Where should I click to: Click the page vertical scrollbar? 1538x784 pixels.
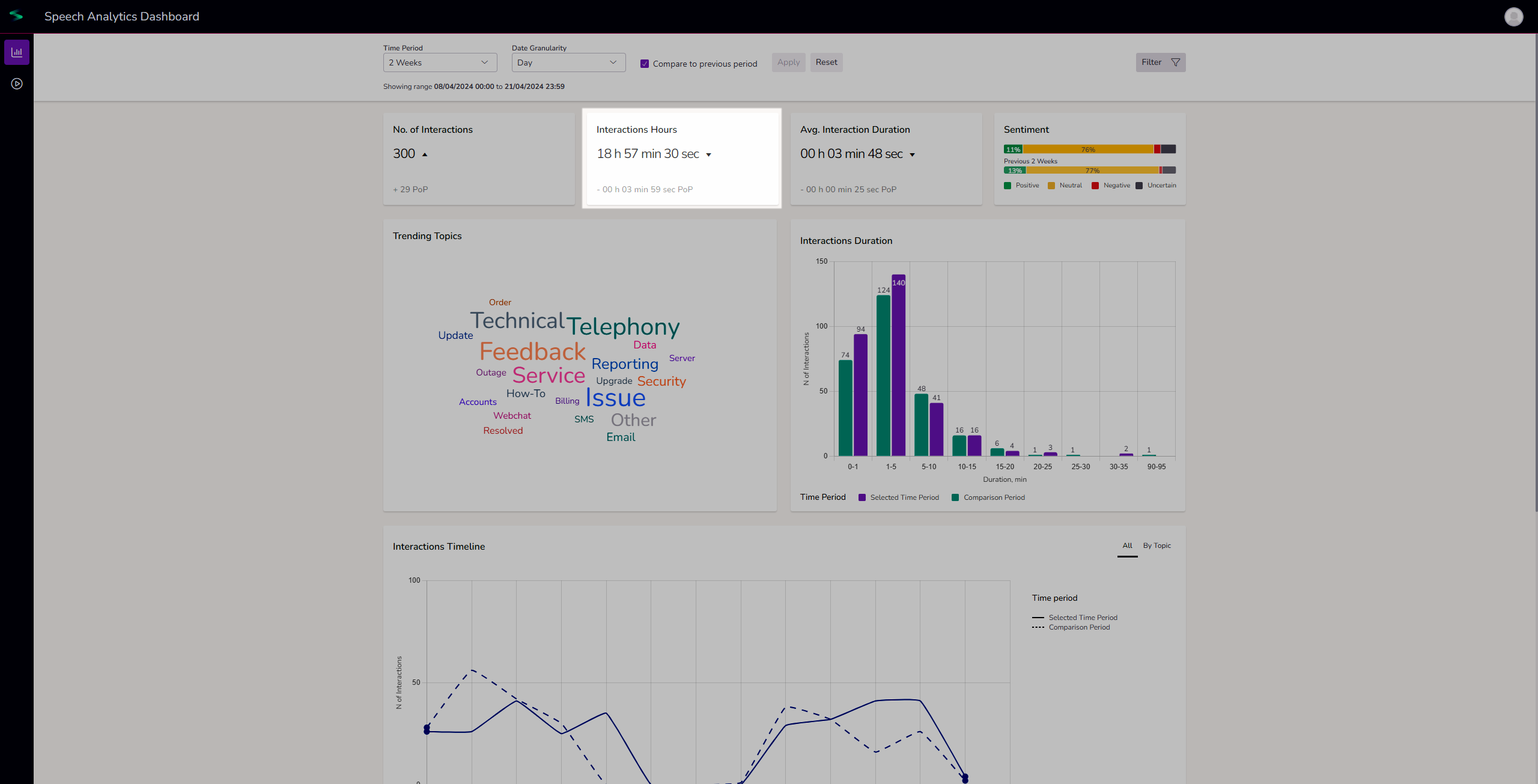(1536, 273)
